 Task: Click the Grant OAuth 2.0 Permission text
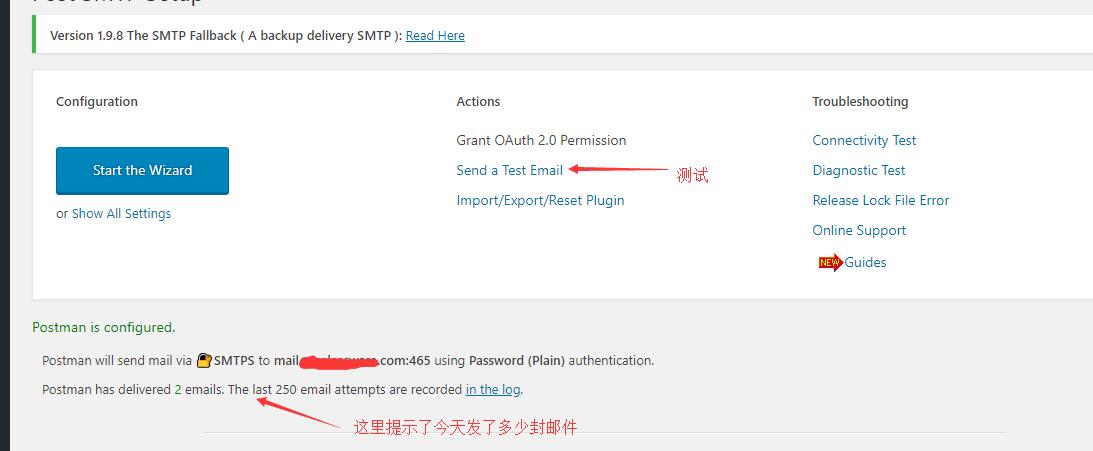[541, 141]
